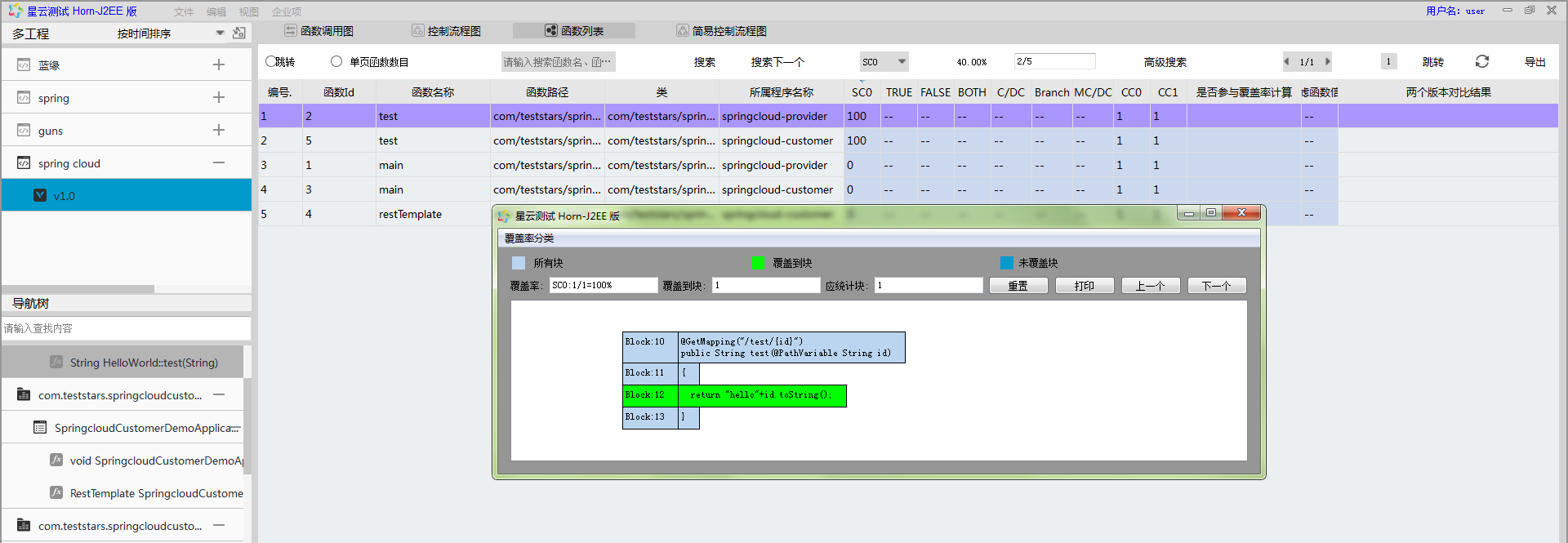
Task: Select the 跳转 radio button
Action: tap(271, 62)
